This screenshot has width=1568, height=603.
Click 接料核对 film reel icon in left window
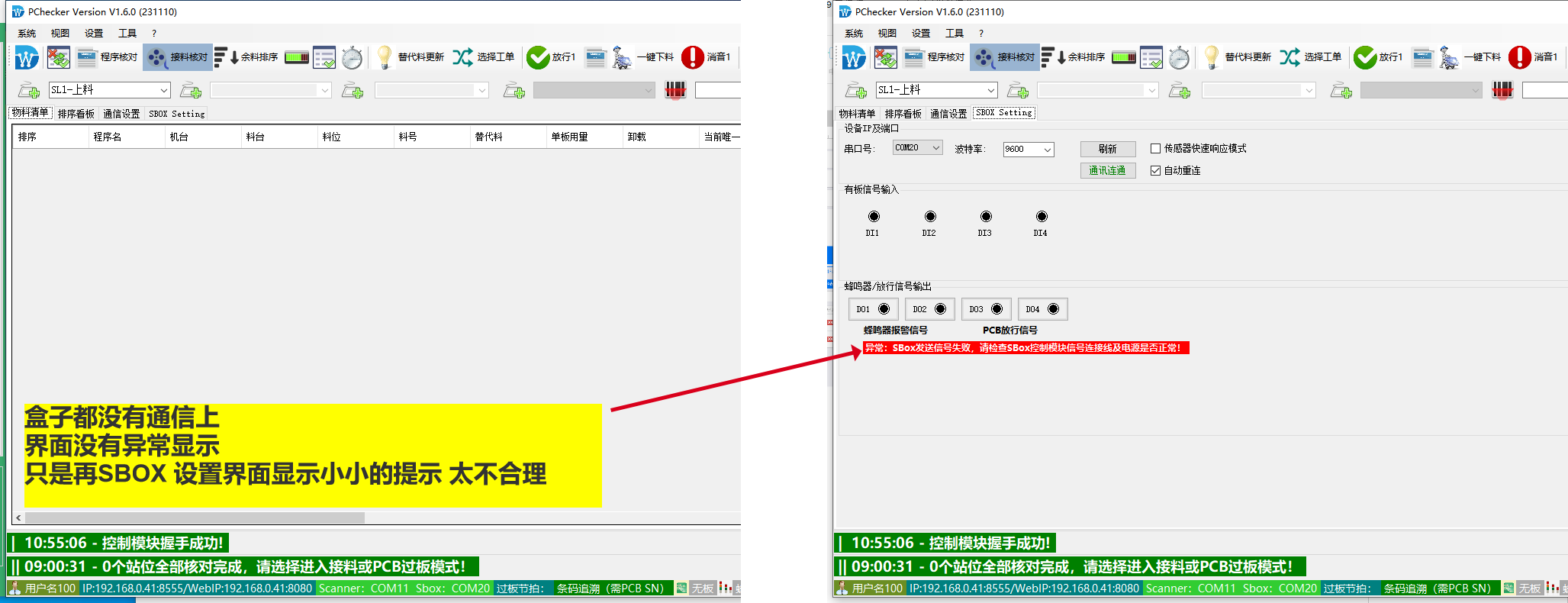(x=157, y=57)
